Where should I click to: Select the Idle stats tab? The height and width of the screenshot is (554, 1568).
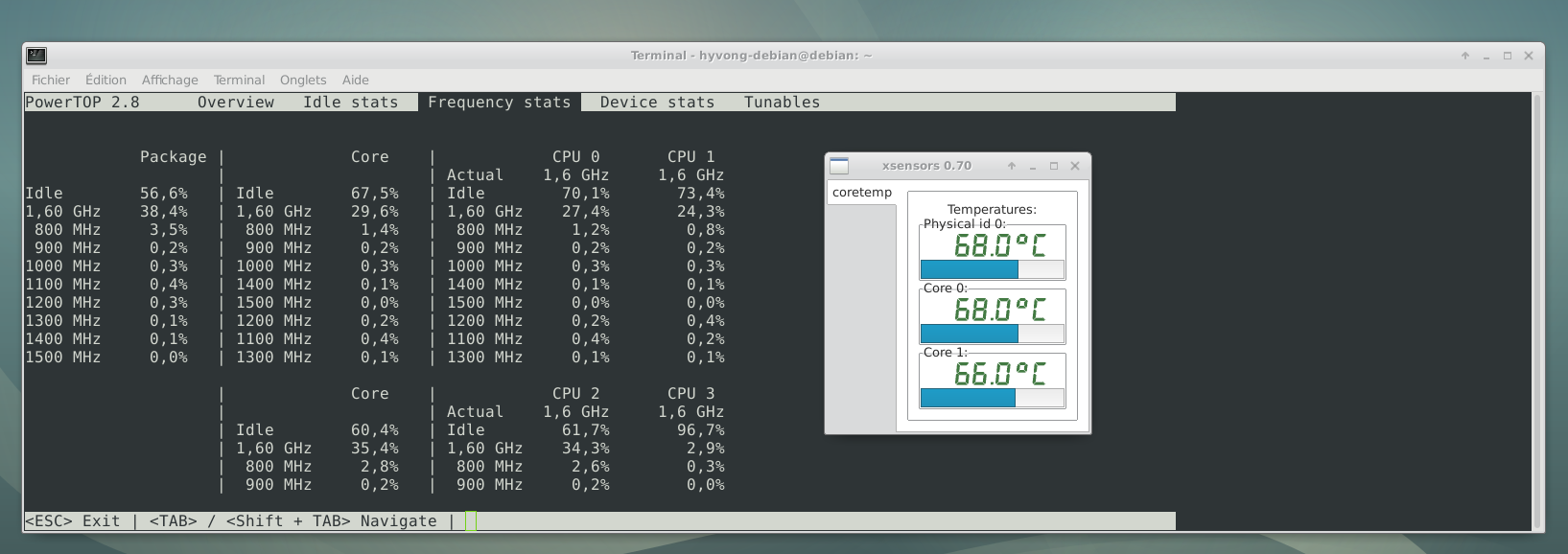point(350,103)
